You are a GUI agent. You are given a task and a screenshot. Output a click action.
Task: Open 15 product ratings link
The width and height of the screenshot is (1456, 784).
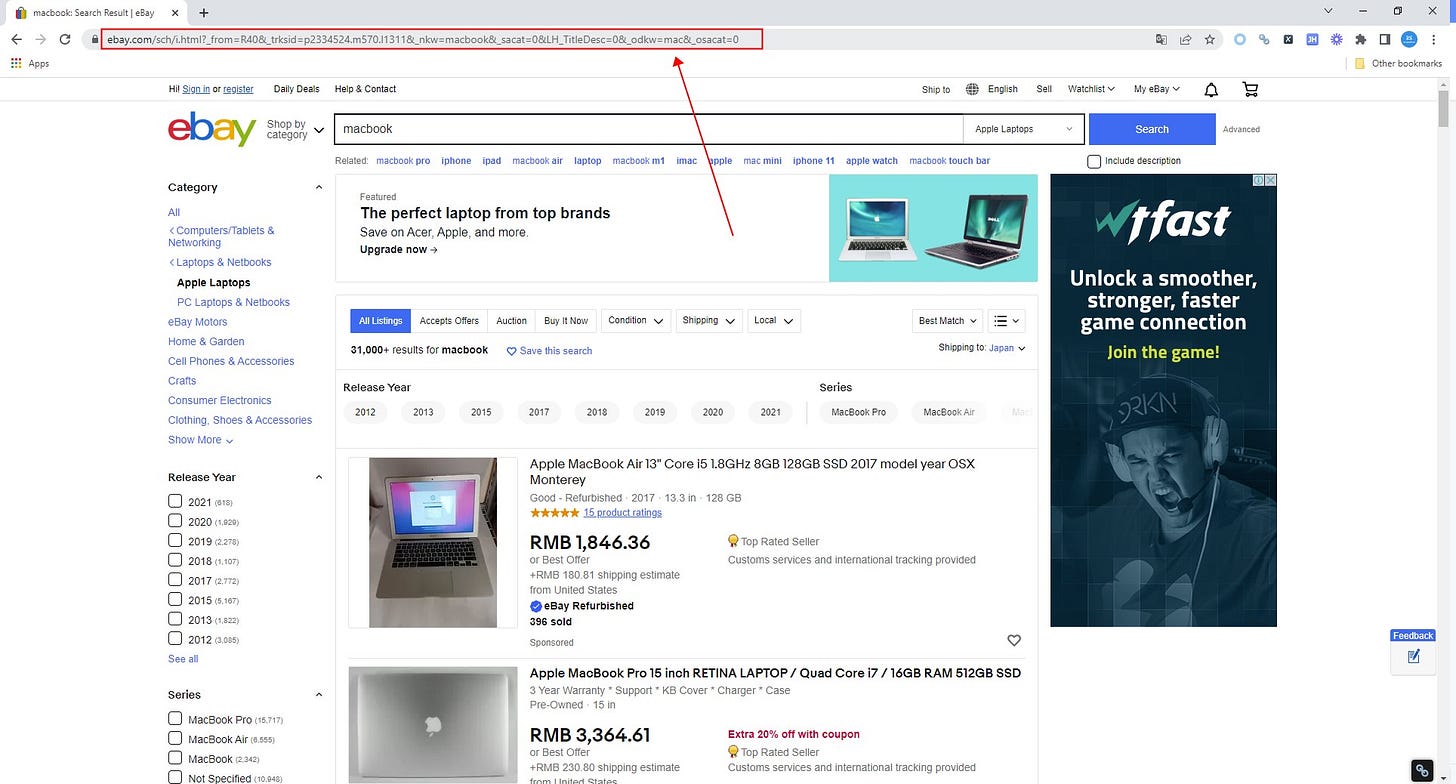[622, 513]
